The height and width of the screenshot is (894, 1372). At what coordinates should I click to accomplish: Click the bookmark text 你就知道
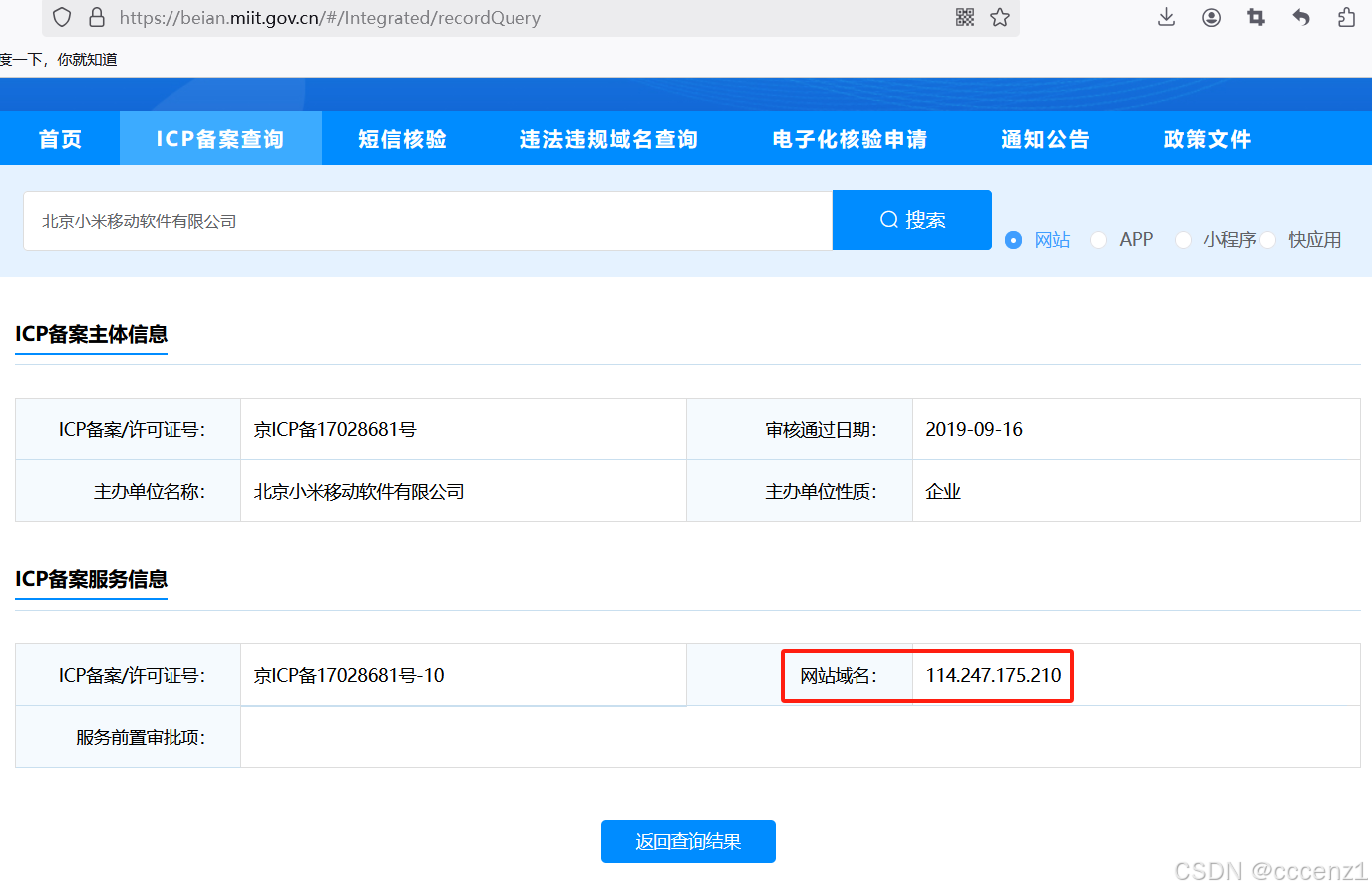tap(87, 59)
